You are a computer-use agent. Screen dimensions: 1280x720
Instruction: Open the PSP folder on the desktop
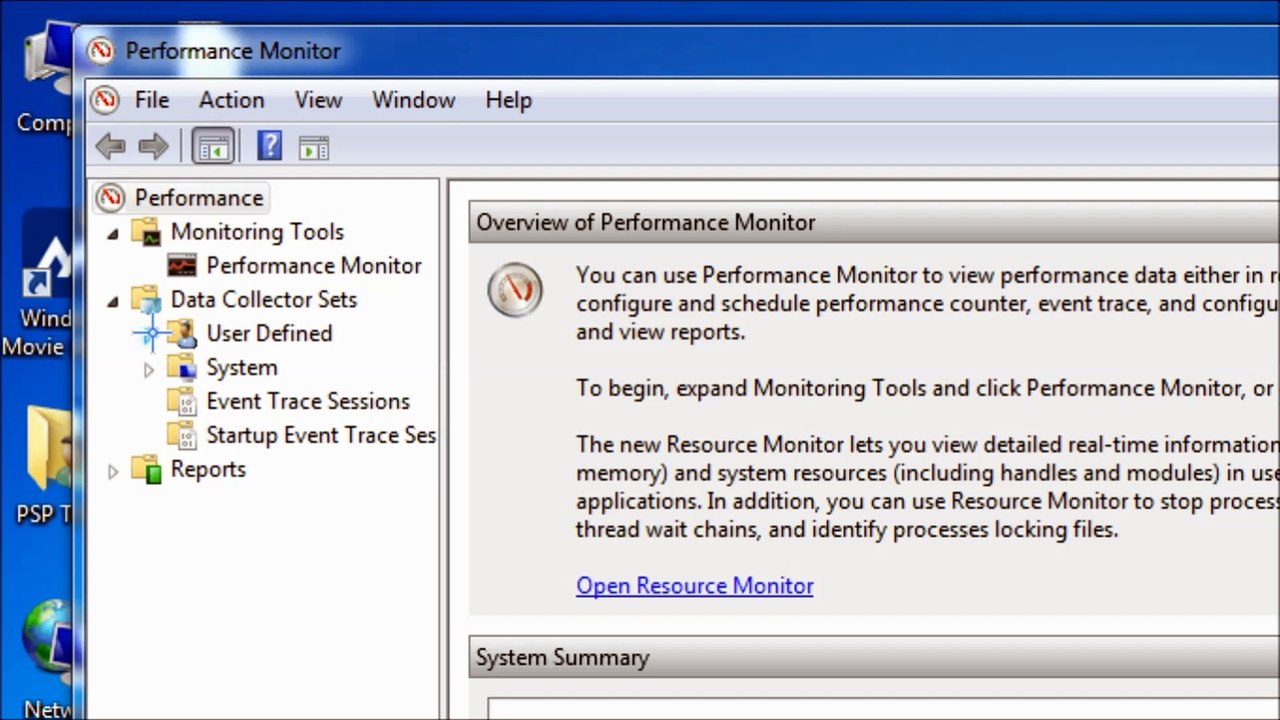click(x=45, y=465)
